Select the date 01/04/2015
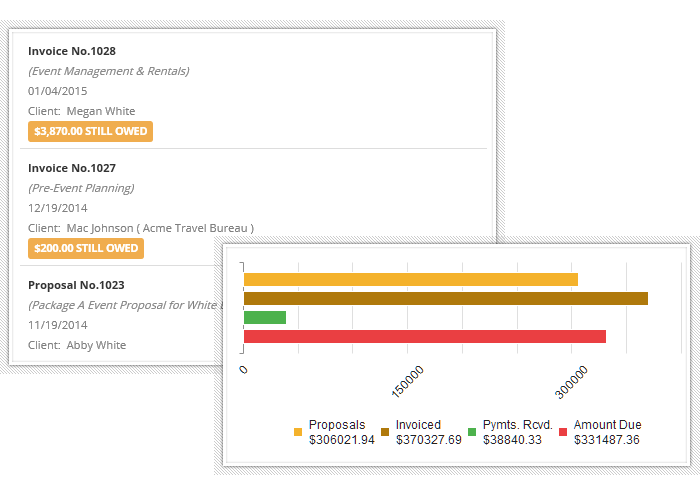 pos(58,91)
